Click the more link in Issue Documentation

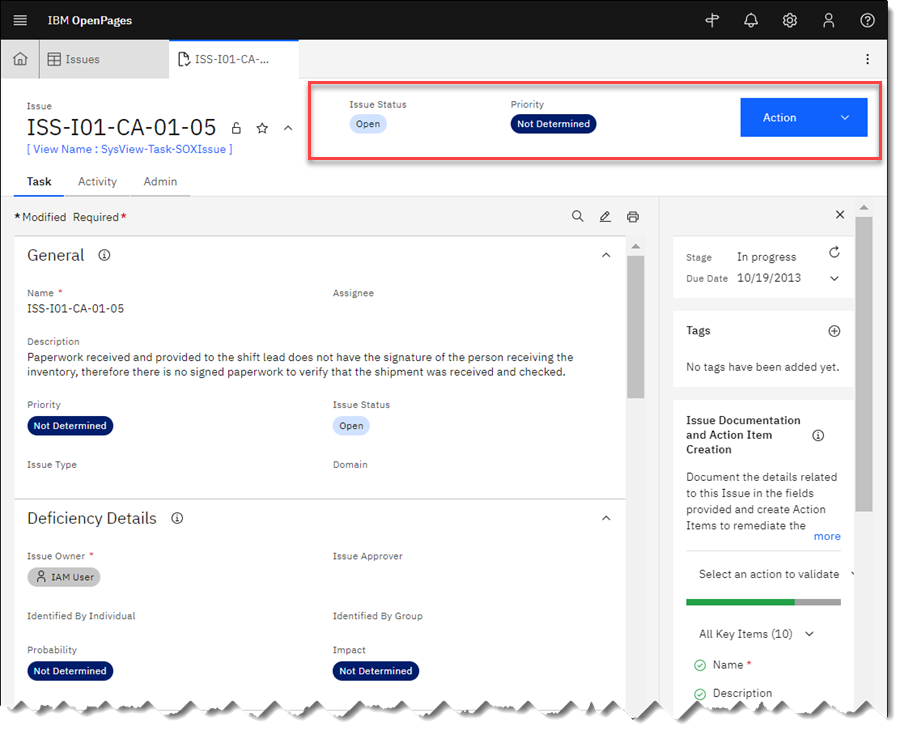(x=827, y=536)
